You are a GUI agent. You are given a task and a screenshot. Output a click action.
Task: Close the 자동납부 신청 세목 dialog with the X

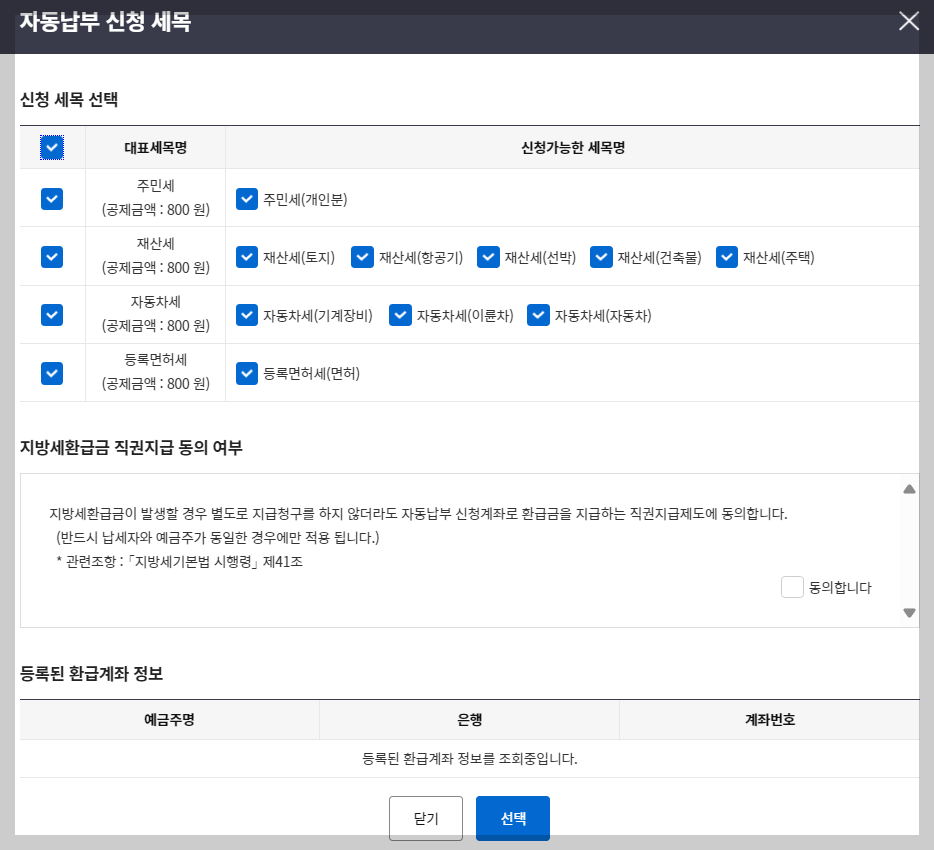[908, 21]
